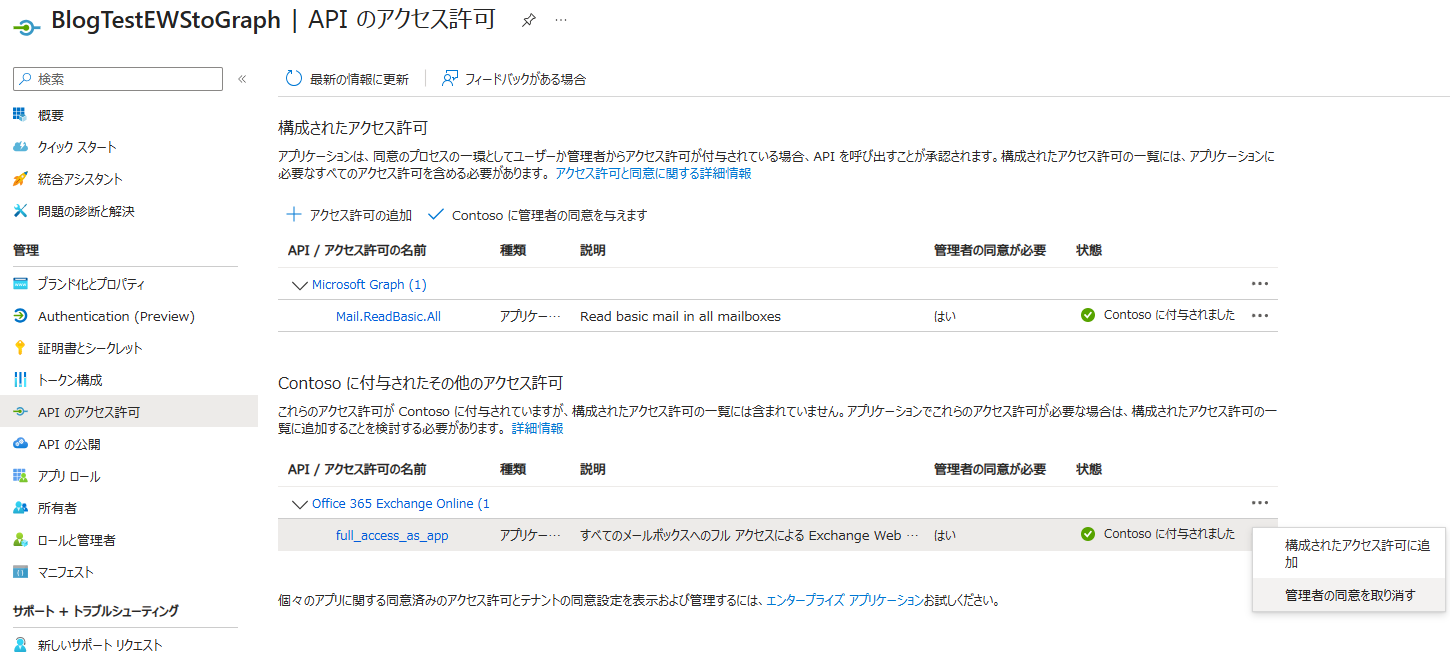1450x657 pixels.
Task: Collapse the Microsoft Graph (1) group chevron
Action: [x=299, y=285]
